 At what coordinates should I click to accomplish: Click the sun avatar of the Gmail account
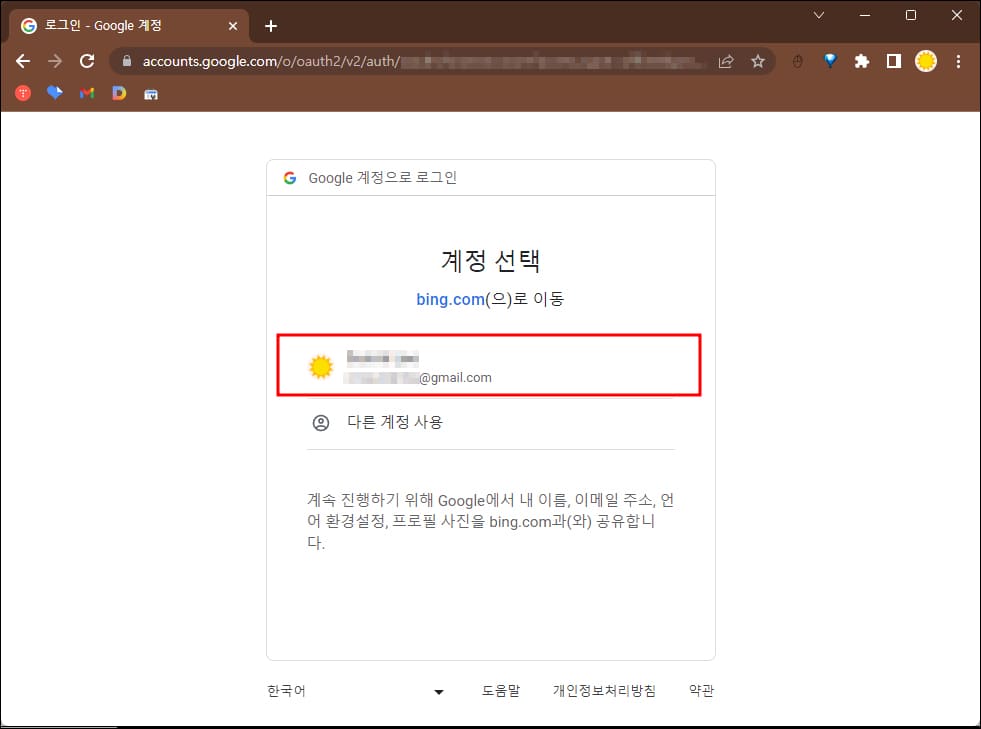coord(321,366)
